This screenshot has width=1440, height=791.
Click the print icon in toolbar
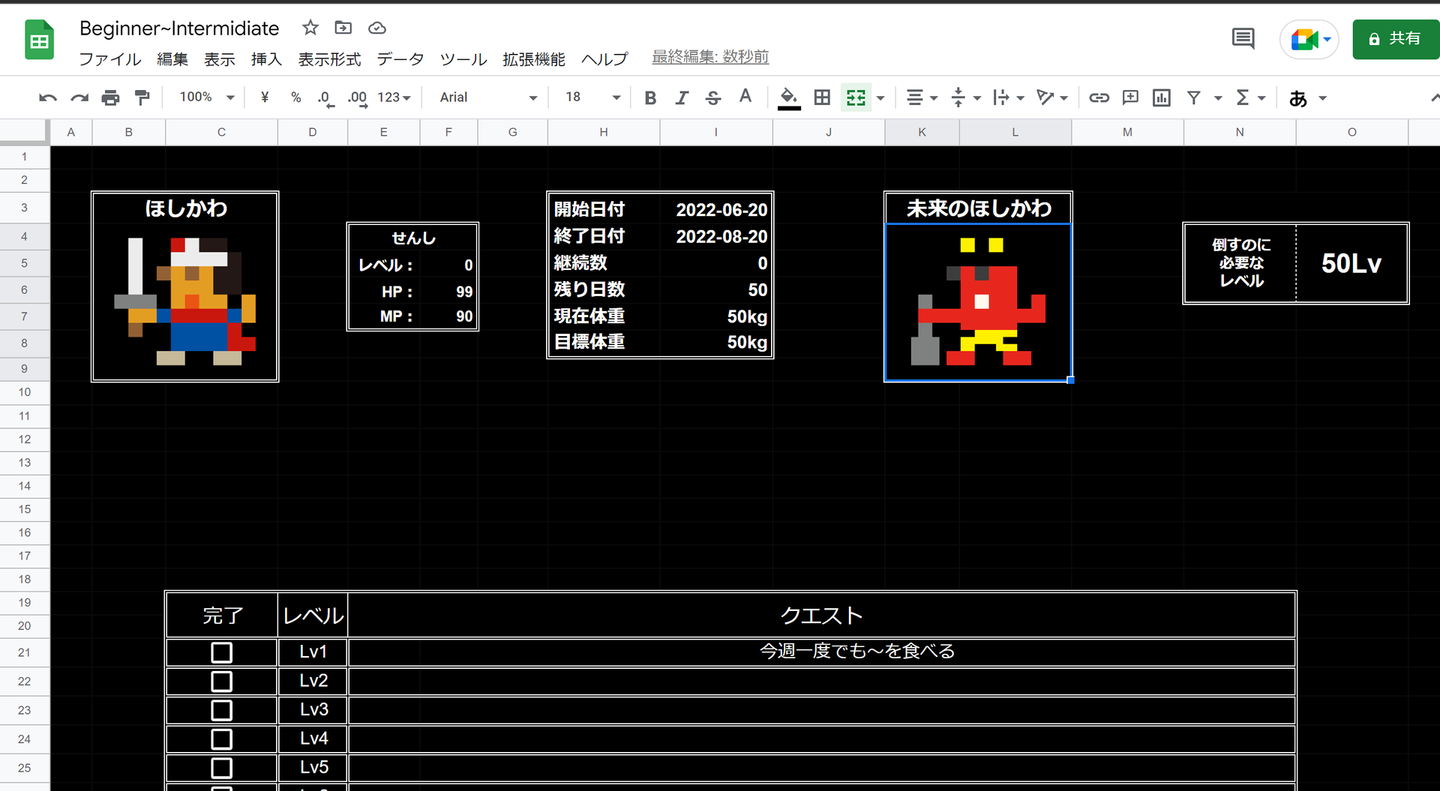click(x=110, y=97)
